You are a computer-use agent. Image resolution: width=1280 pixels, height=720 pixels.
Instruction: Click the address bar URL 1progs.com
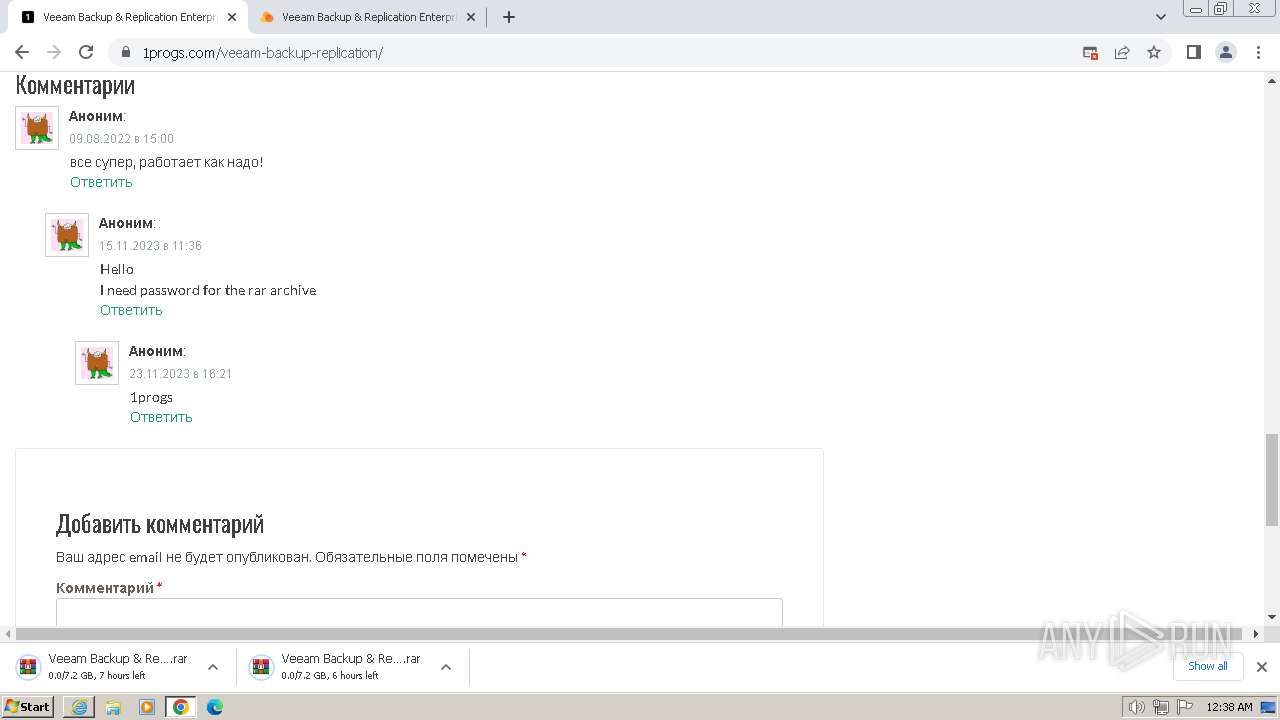coord(263,52)
